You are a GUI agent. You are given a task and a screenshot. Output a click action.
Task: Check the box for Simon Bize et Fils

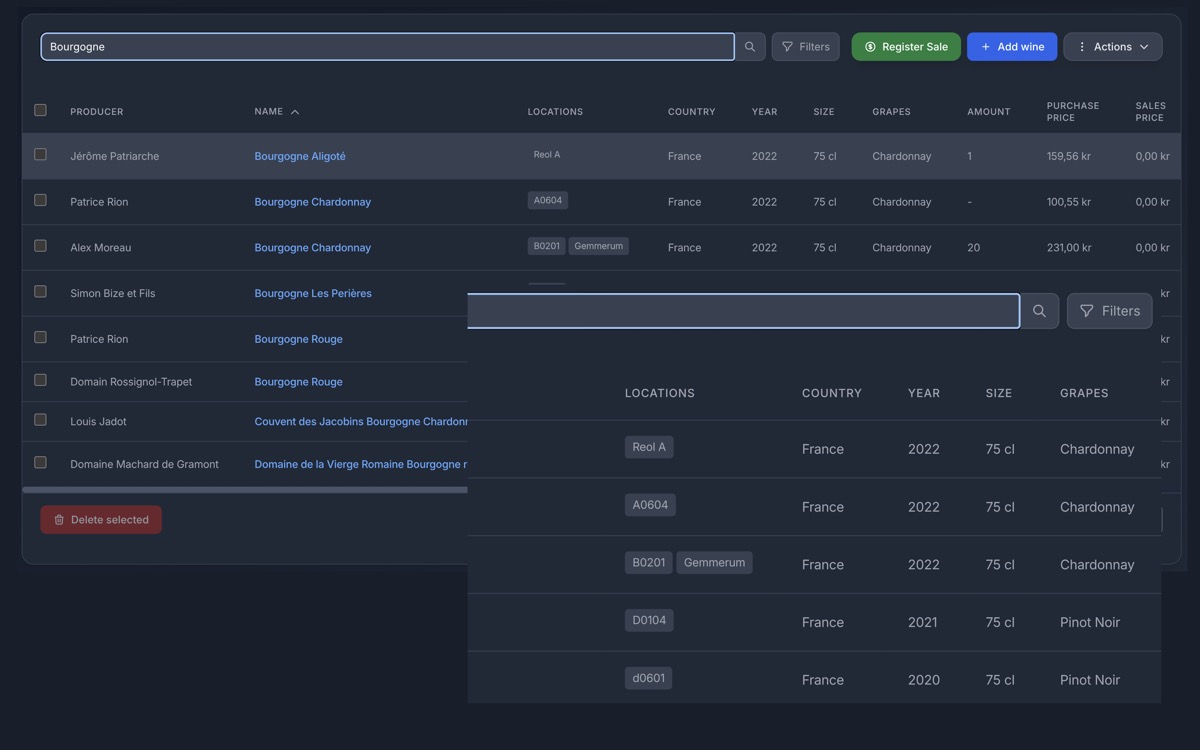coord(40,292)
